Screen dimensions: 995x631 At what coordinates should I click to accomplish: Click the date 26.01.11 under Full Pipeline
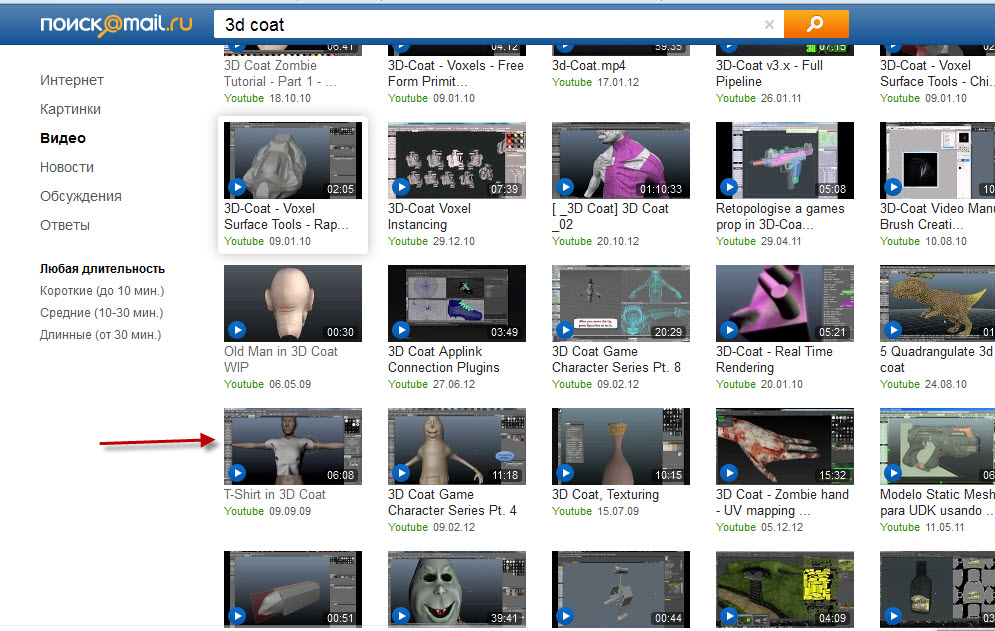(x=781, y=98)
